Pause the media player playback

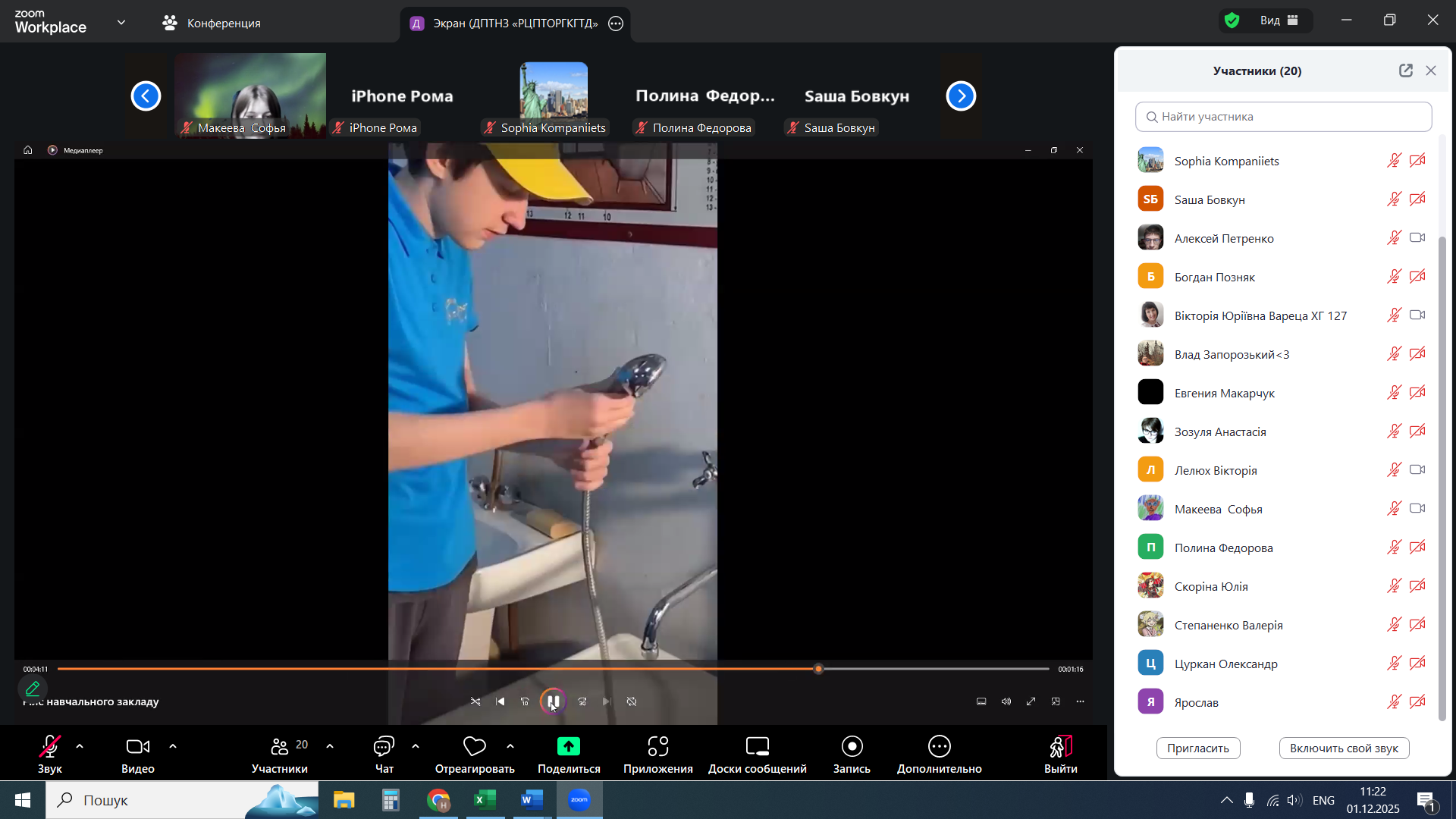point(554,701)
